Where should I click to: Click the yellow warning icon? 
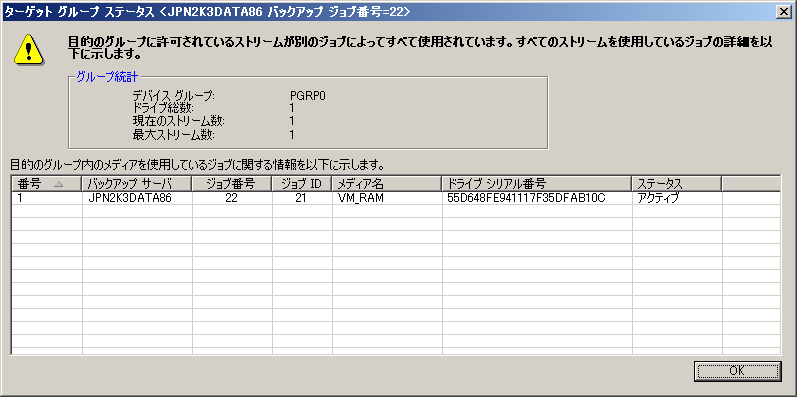[29, 50]
